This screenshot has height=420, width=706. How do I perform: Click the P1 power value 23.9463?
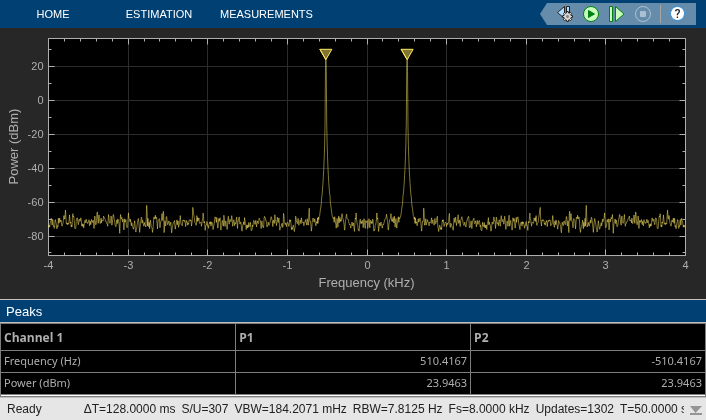(x=446, y=383)
